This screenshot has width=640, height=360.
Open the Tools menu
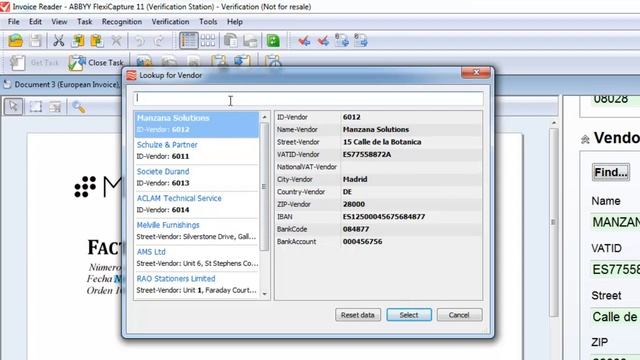click(208, 22)
